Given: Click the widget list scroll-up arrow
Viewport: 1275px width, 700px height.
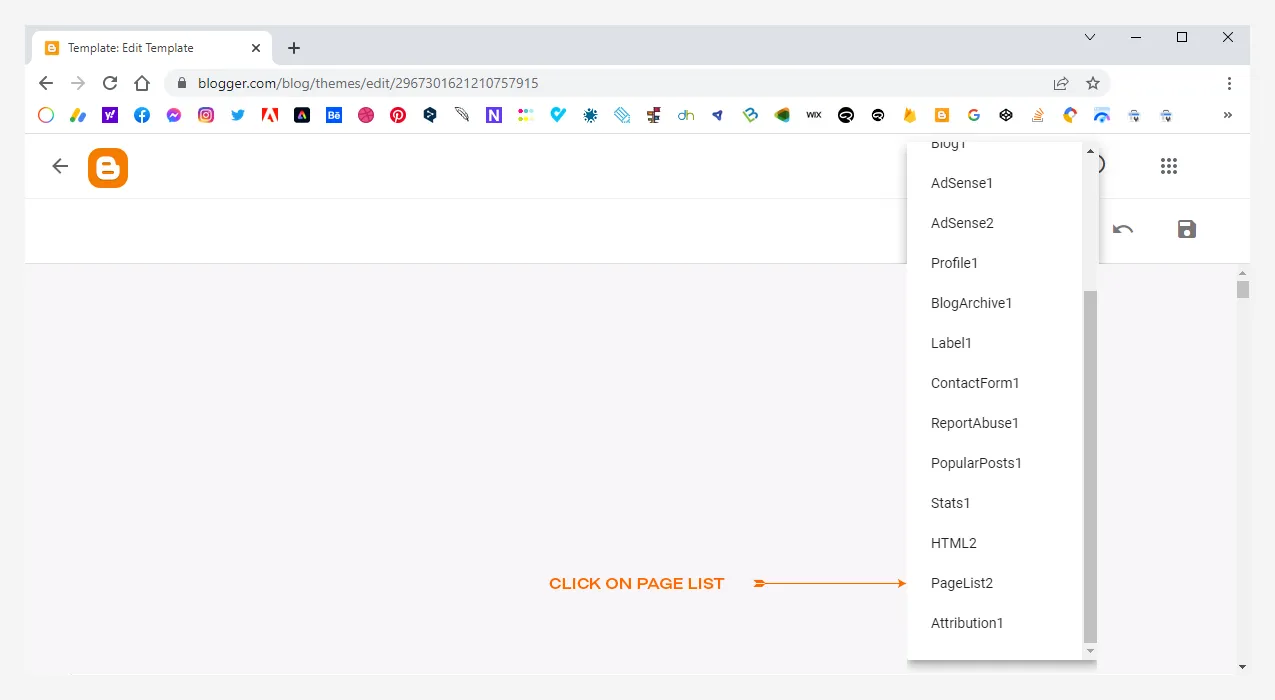Looking at the screenshot, I should point(1090,151).
